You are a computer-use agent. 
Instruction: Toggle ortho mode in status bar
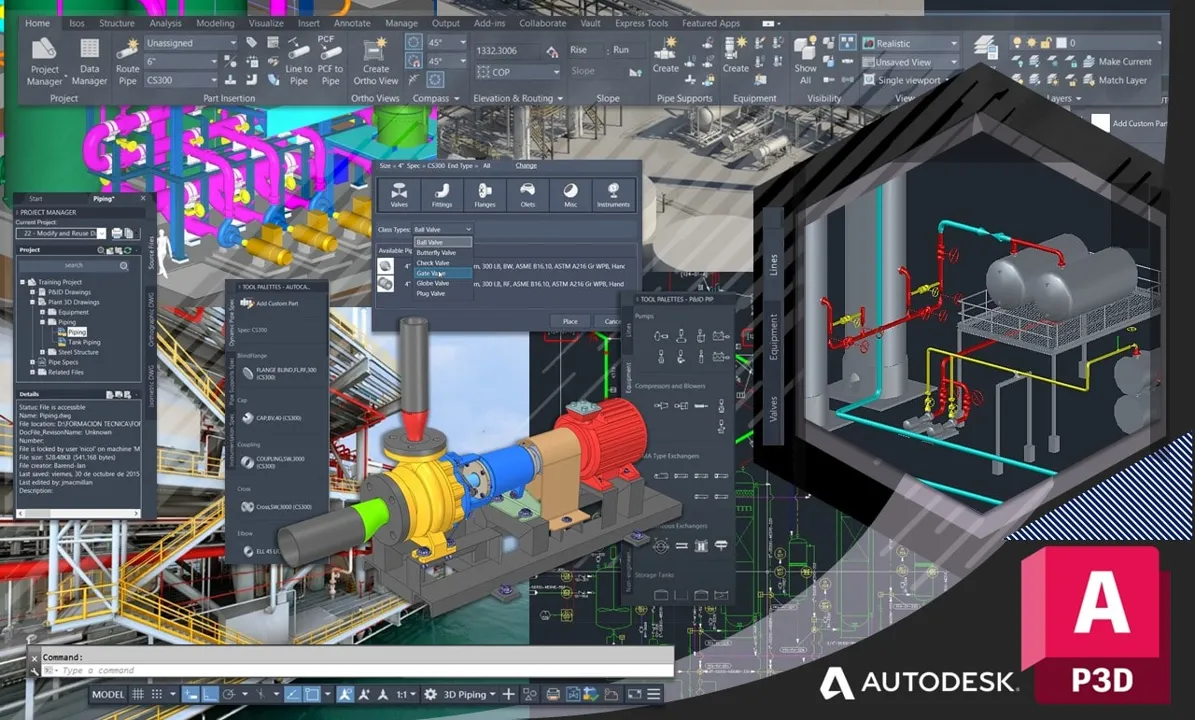[x=210, y=694]
